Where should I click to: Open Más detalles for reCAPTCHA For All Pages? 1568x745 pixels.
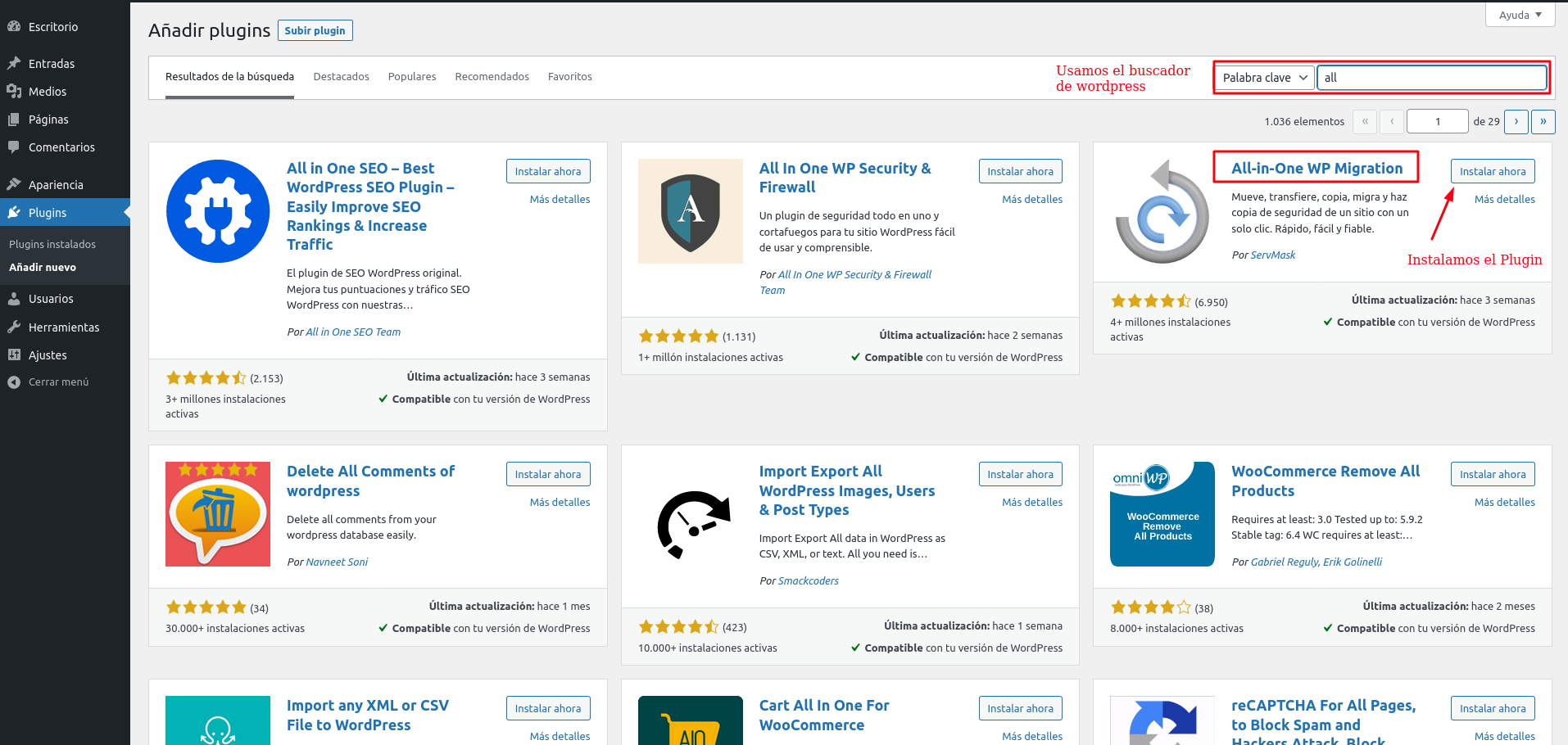[1505, 736]
